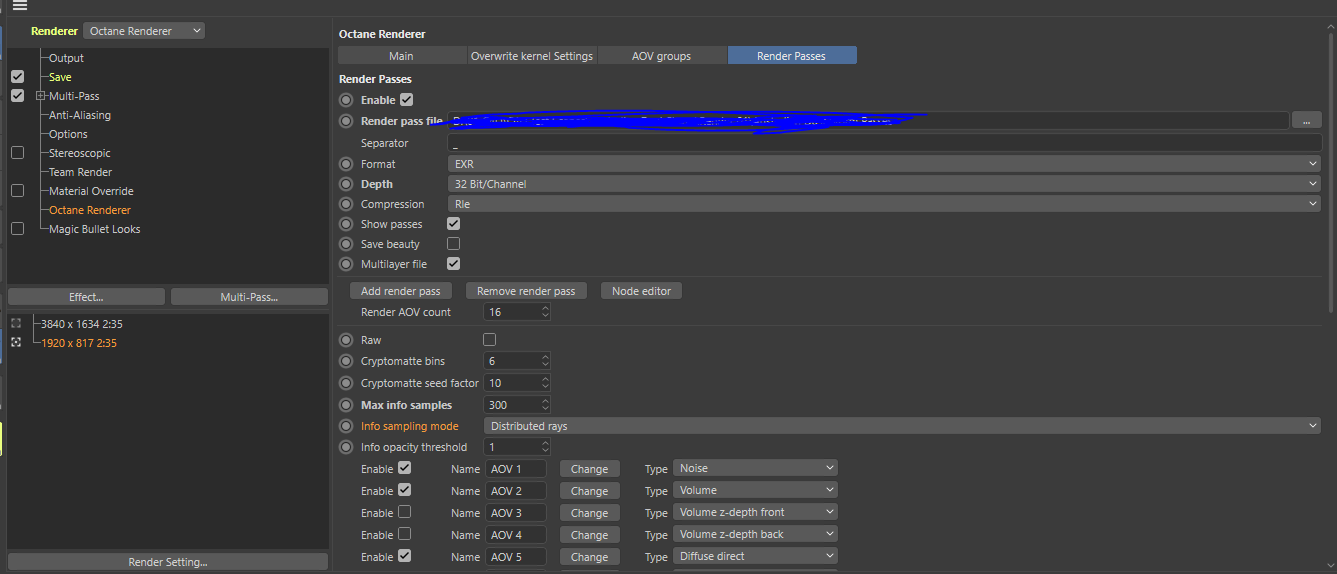Click the animation dot beside Raw
The width and height of the screenshot is (1337, 574).
click(x=346, y=340)
